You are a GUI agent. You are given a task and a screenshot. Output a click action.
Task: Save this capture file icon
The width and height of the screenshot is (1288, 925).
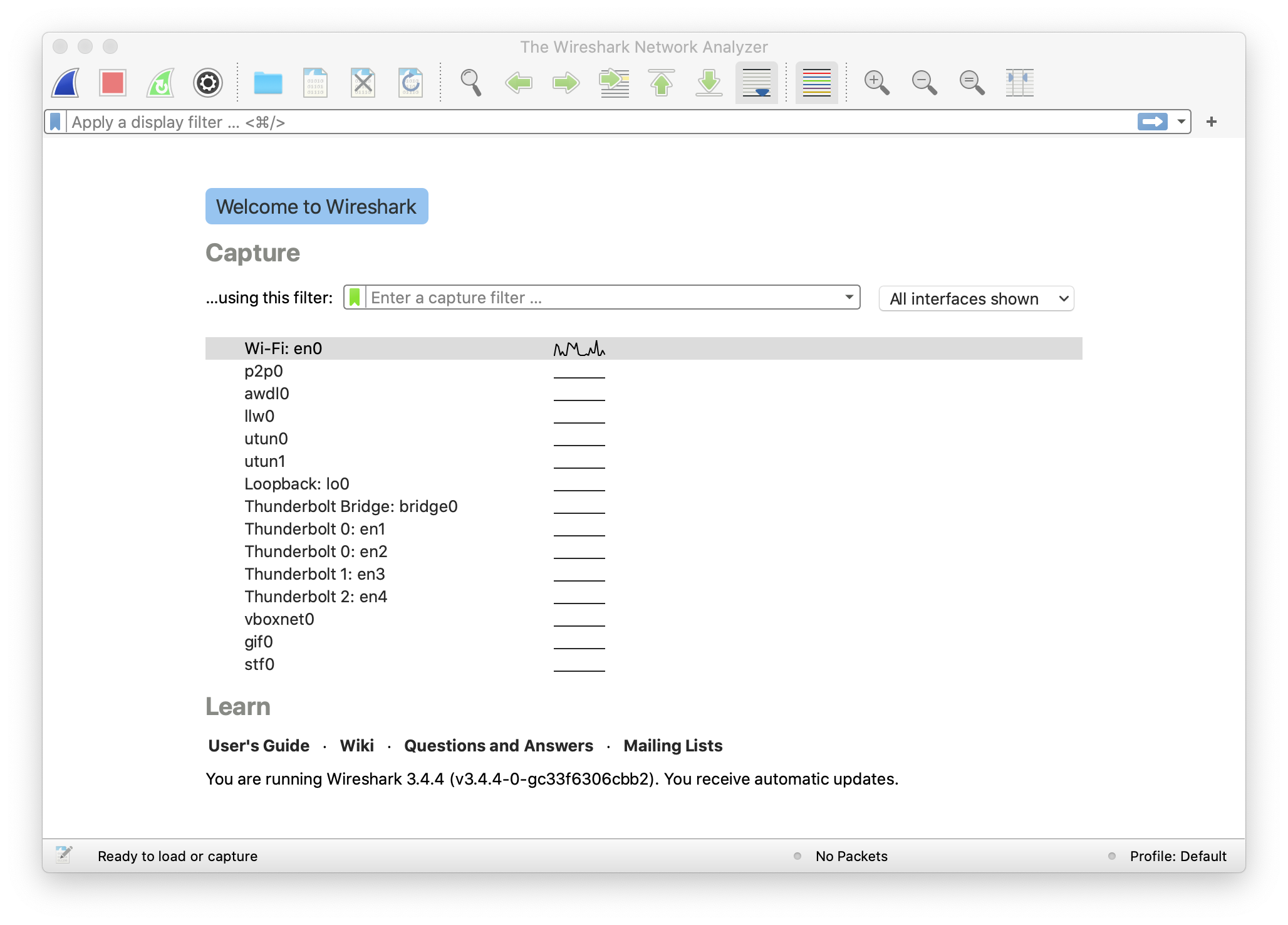coord(315,83)
